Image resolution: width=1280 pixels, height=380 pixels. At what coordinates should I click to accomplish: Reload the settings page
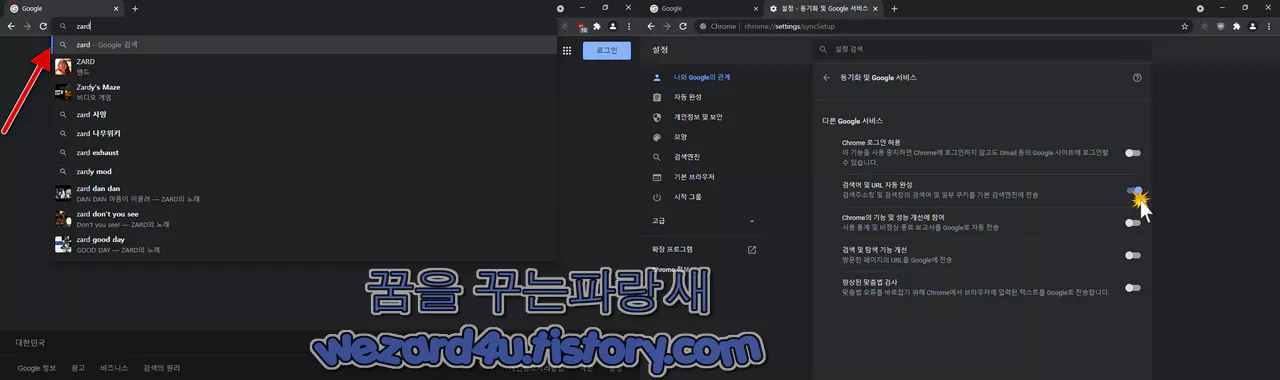(x=683, y=26)
